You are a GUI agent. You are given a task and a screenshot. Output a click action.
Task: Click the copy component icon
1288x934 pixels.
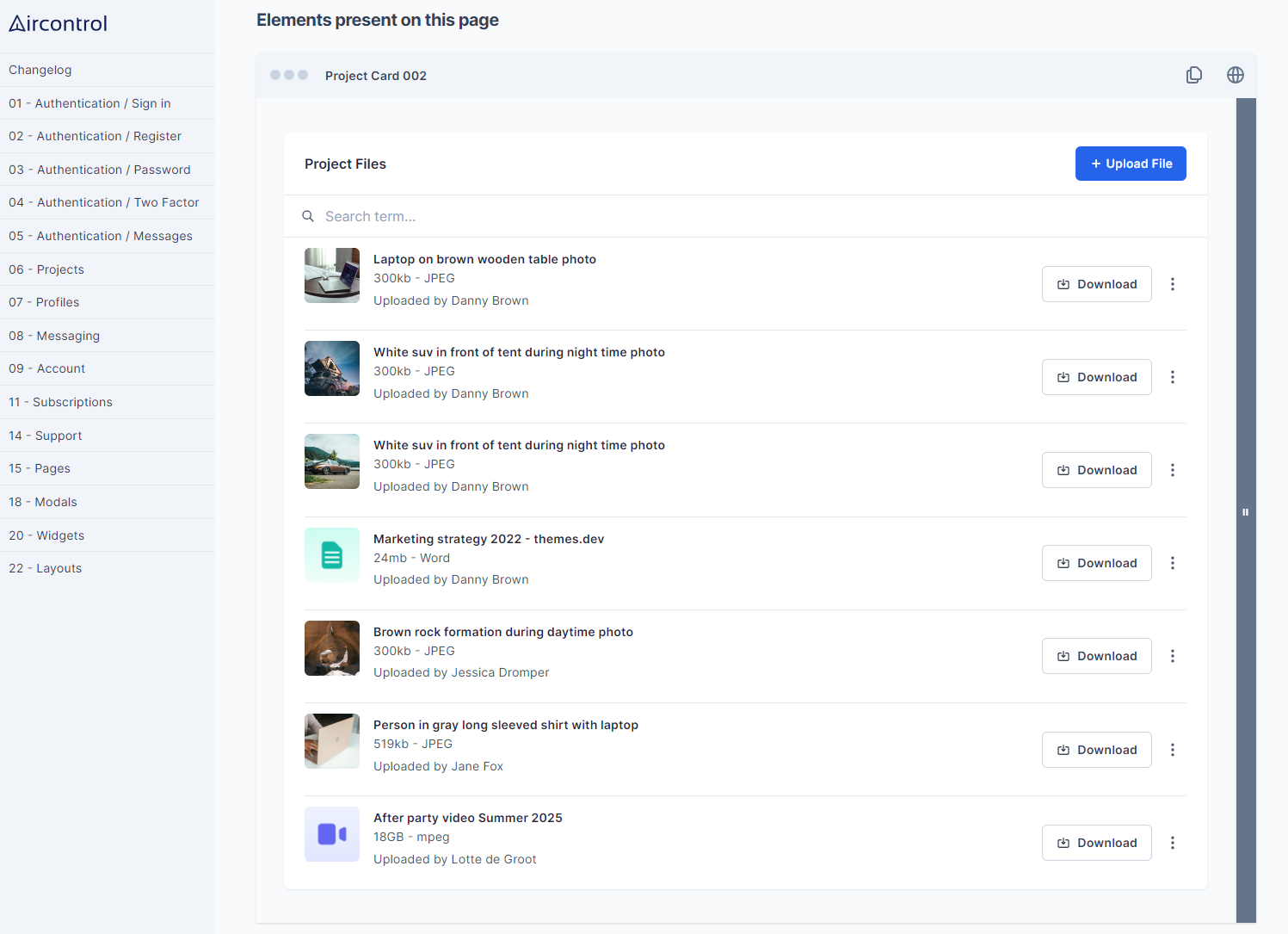[x=1194, y=75]
